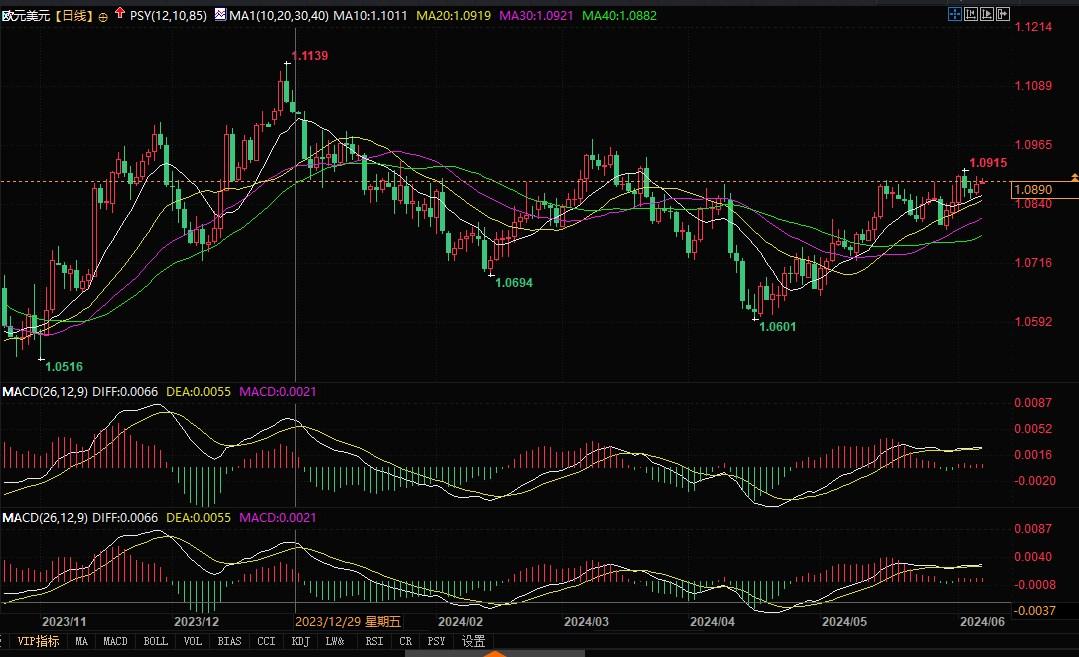Select the BOLL indicator tab

[156, 641]
